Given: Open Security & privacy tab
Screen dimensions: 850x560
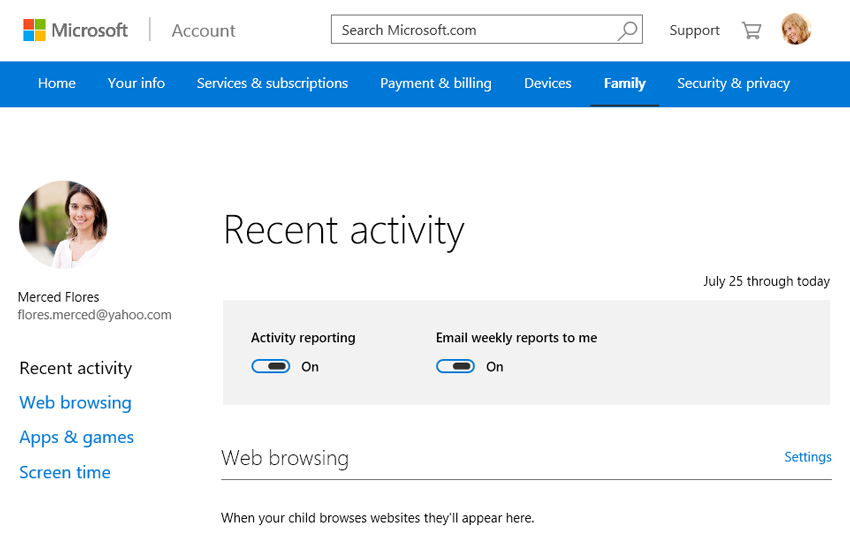Looking at the screenshot, I should tap(733, 84).
